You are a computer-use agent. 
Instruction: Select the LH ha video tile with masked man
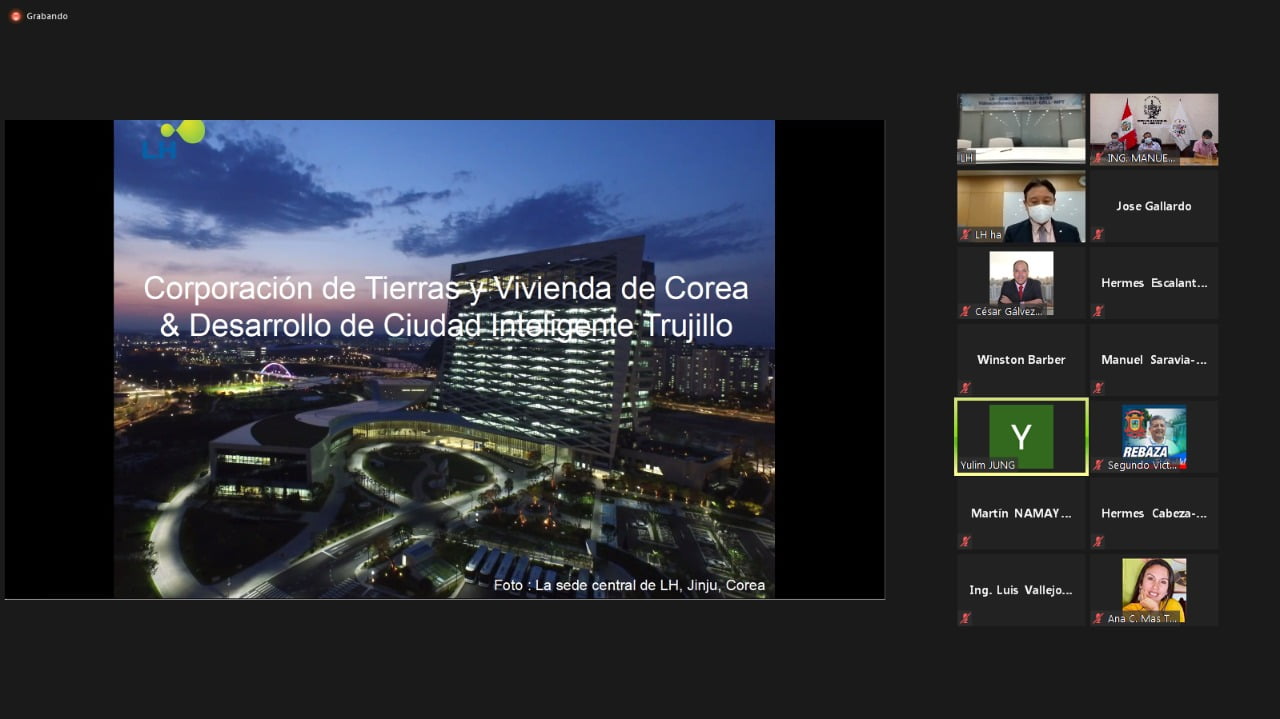click(1021, 206)
